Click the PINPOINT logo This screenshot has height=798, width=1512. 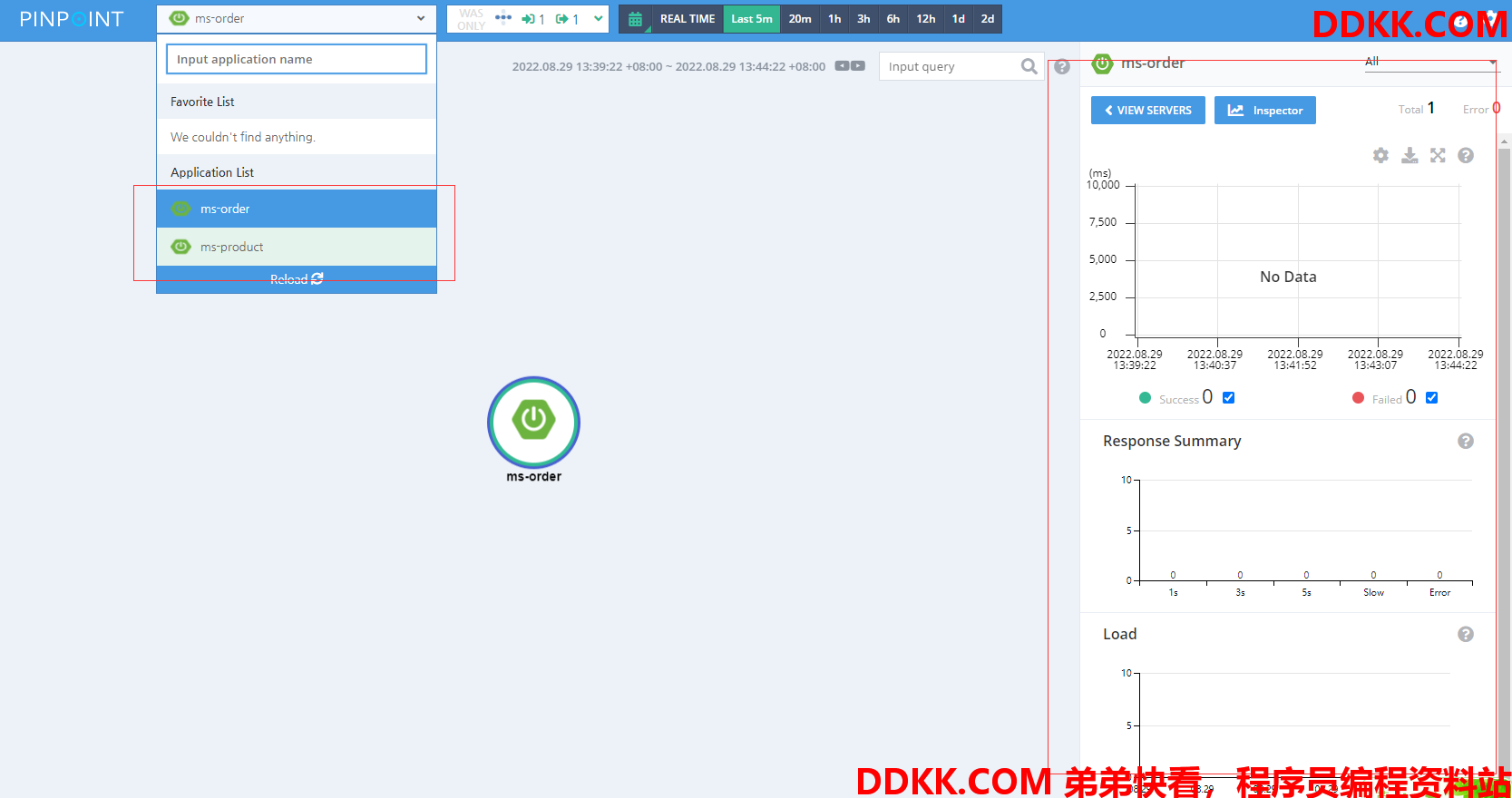[72, 19]
